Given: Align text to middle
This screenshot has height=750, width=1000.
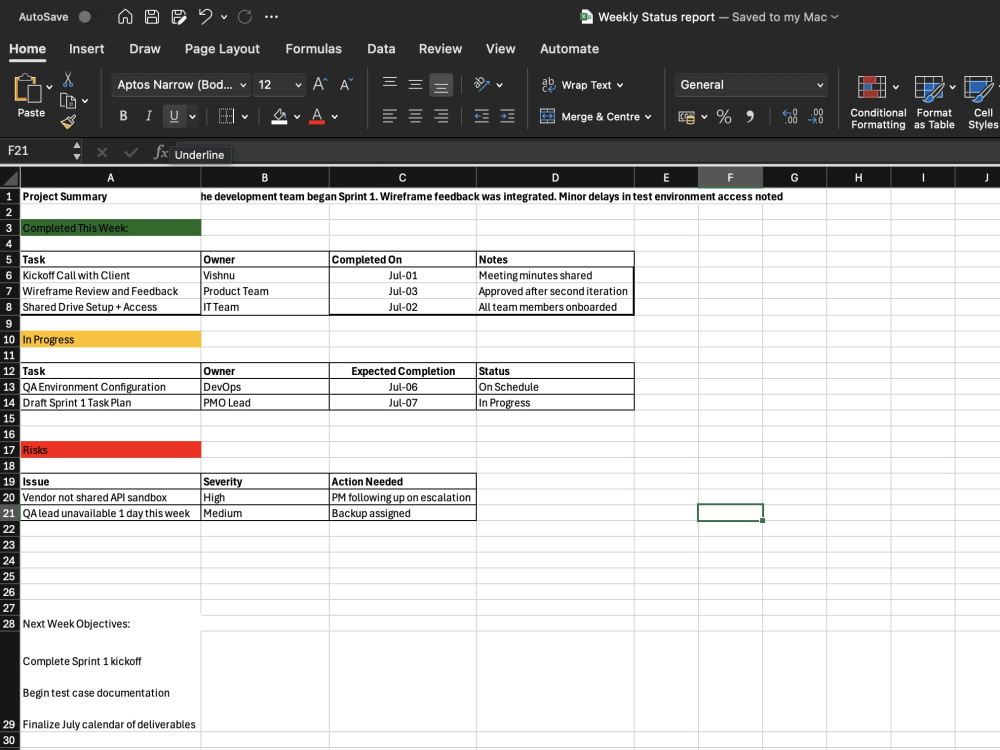Looking at the screenshot, I should coord(415,84).
